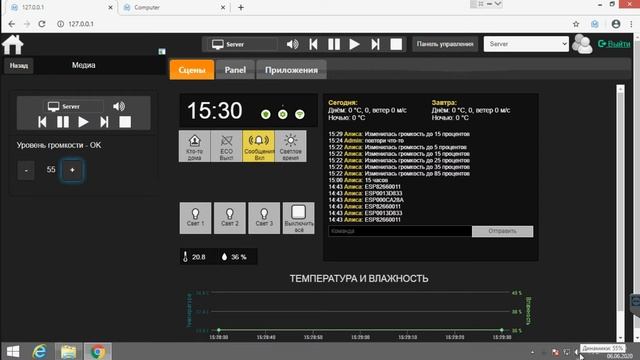Bookmark page with star icon
Viewport: 640px width, 360px height.
click(576, 24)
